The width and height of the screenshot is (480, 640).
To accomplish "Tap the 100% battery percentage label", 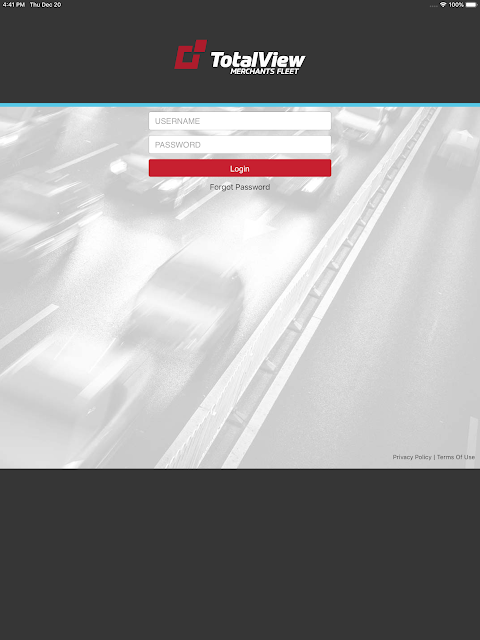I will point(456,4).
